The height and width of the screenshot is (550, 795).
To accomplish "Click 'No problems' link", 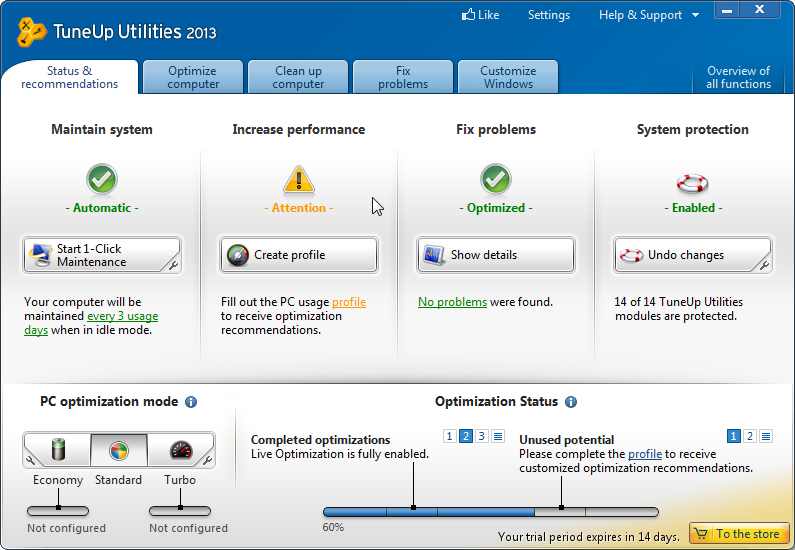I will [452, 302].
